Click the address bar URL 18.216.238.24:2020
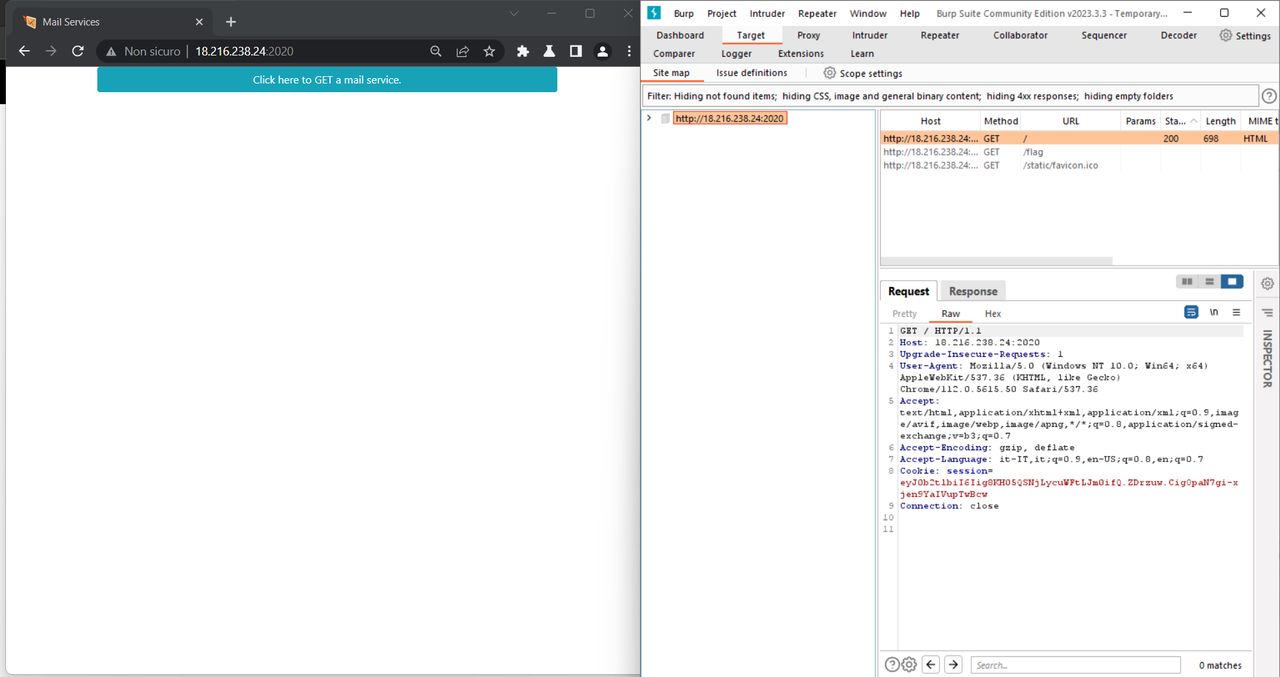This screenshot has width=1280, height=677. click(244, 51)
